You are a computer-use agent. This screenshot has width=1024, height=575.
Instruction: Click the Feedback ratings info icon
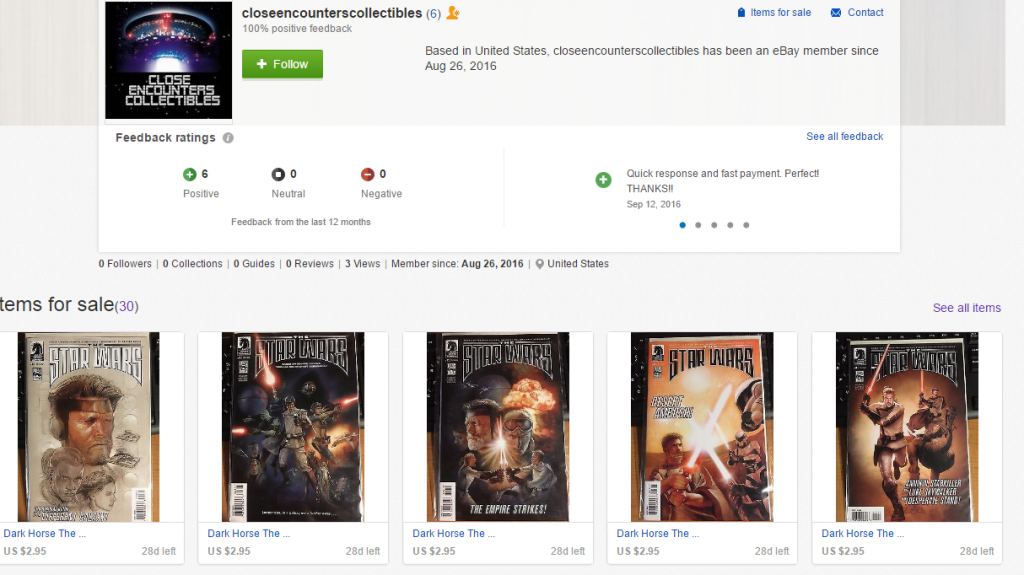pos(228,138)
